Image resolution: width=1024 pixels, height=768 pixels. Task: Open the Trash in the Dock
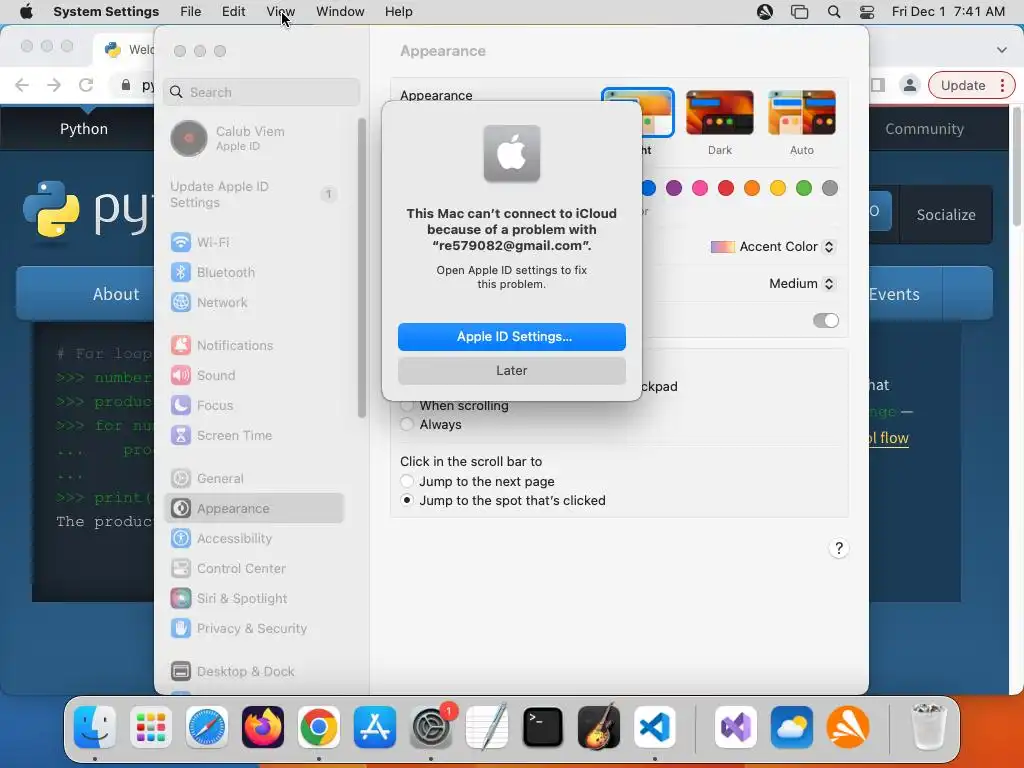point(929,727)
